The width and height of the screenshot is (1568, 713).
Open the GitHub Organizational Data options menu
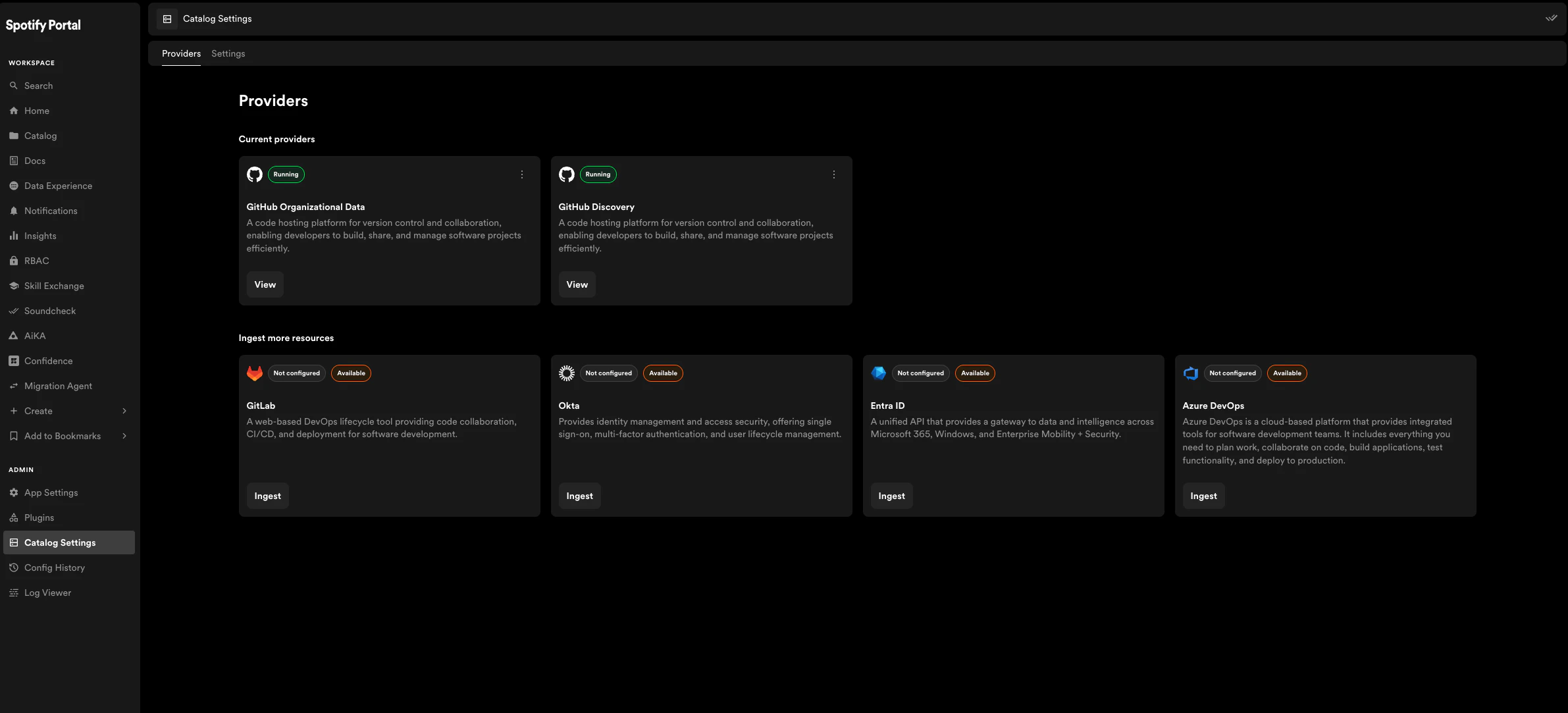[522, 174]
